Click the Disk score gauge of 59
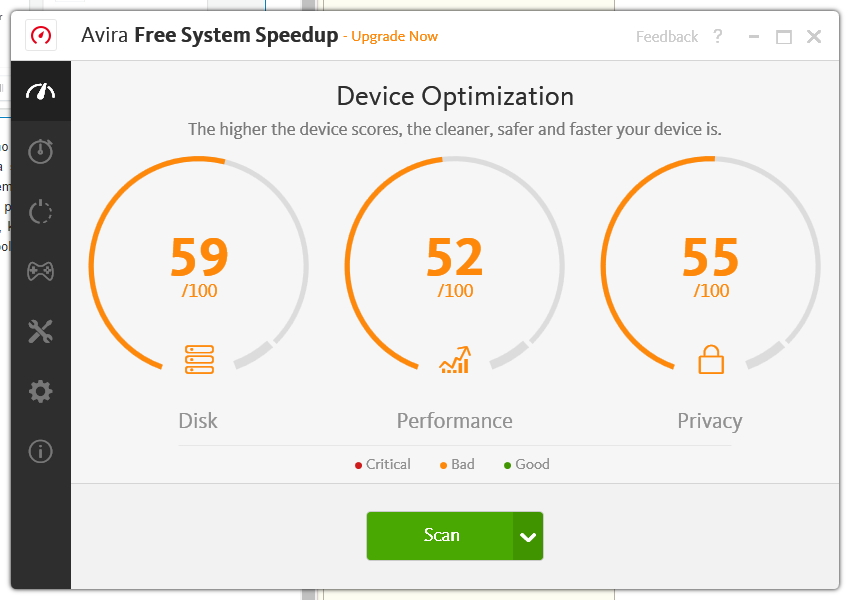 [x=199, y=257]
